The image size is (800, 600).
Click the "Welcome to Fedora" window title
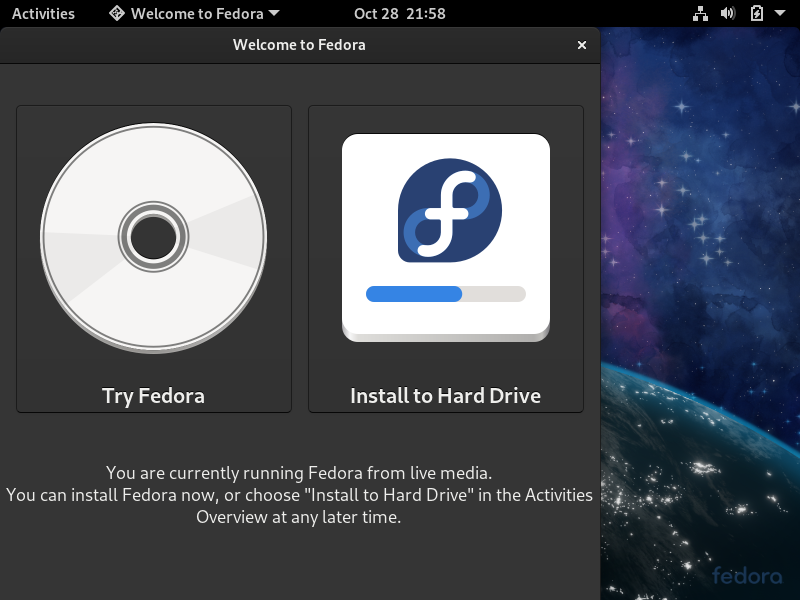click(299, 45)
